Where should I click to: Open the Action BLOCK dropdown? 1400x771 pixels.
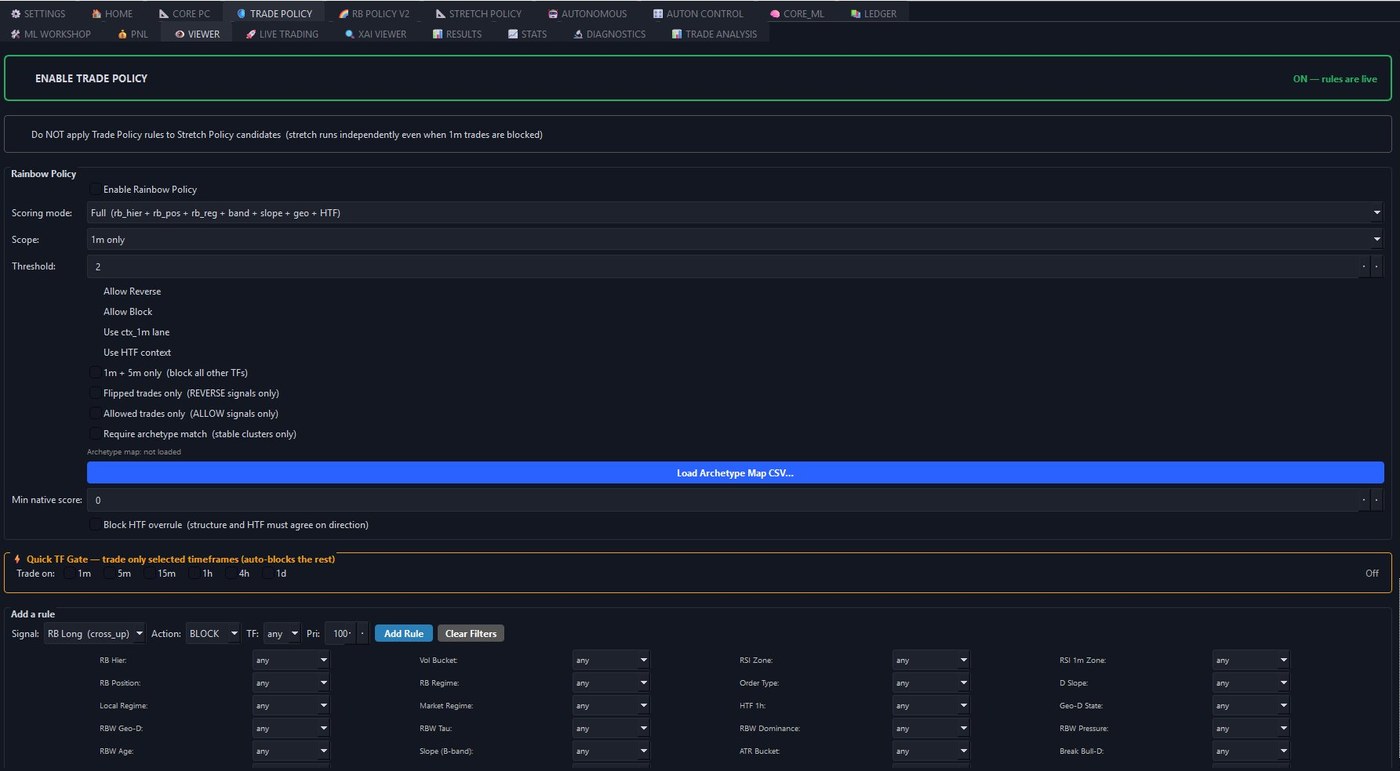point(213,634)
